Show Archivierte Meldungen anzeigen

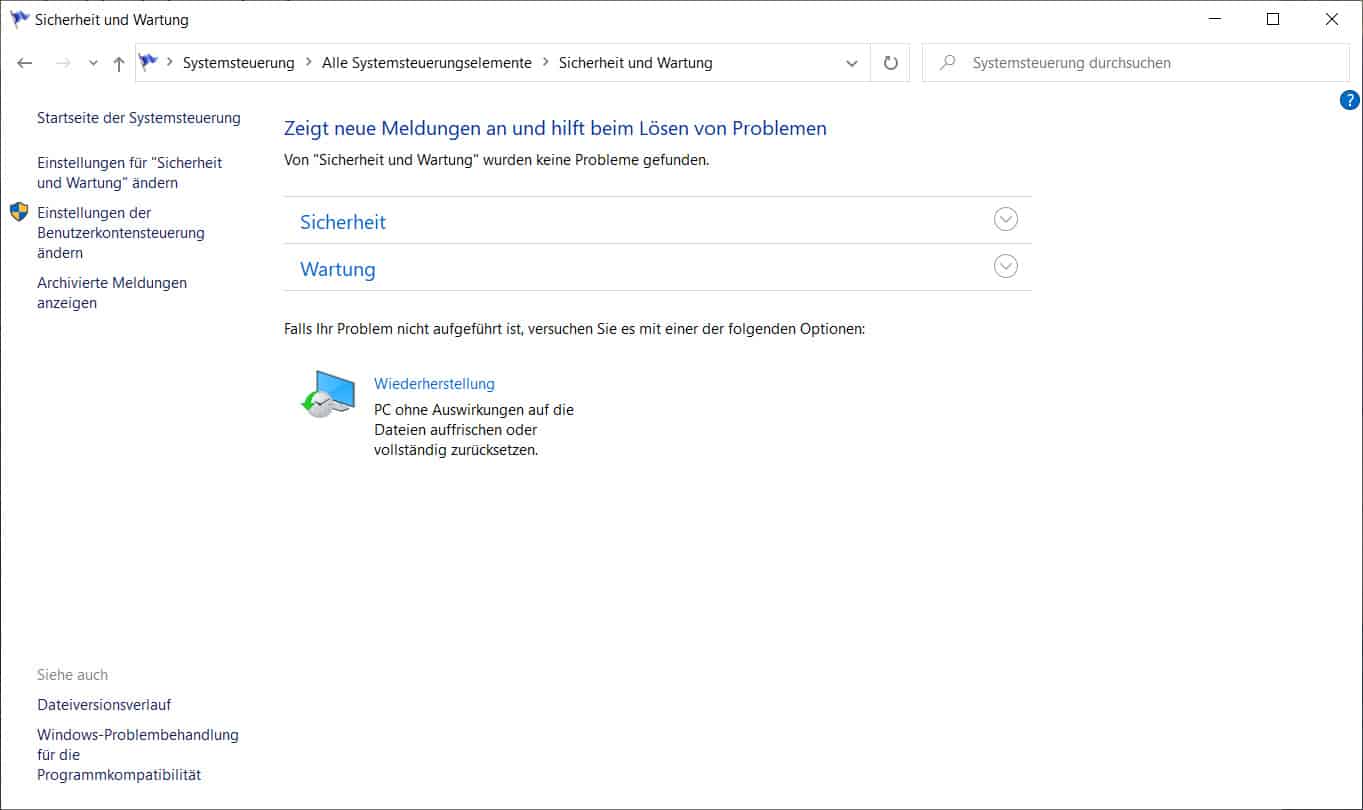[x=112, y=293]
